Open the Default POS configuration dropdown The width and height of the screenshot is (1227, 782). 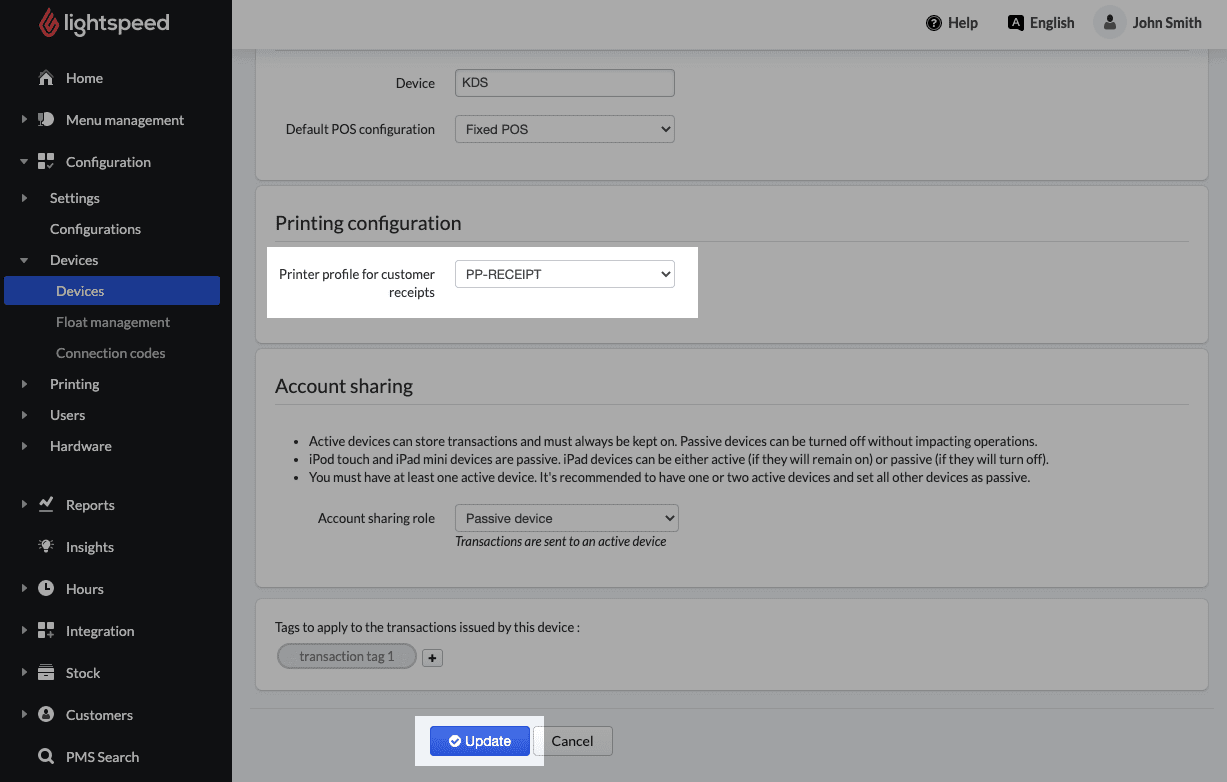[564, 129]
